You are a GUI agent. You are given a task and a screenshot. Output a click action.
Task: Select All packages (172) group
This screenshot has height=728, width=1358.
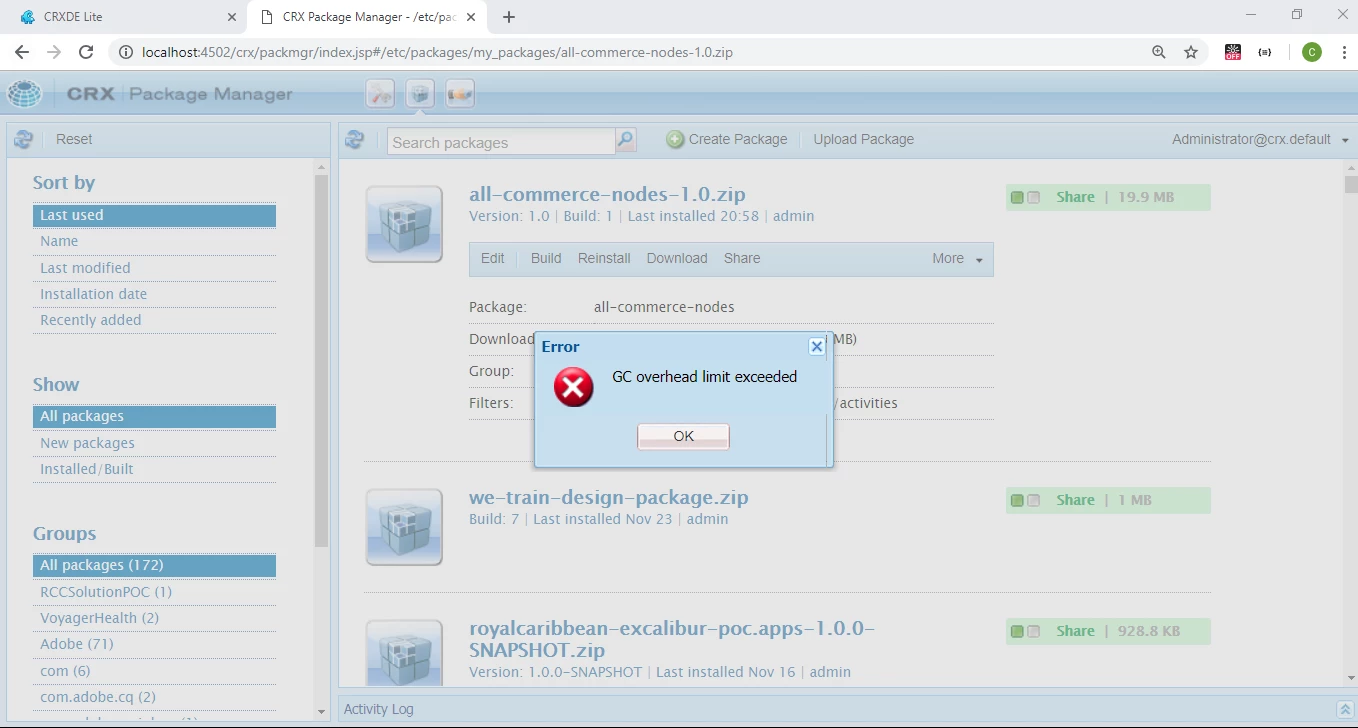[154, 565]
